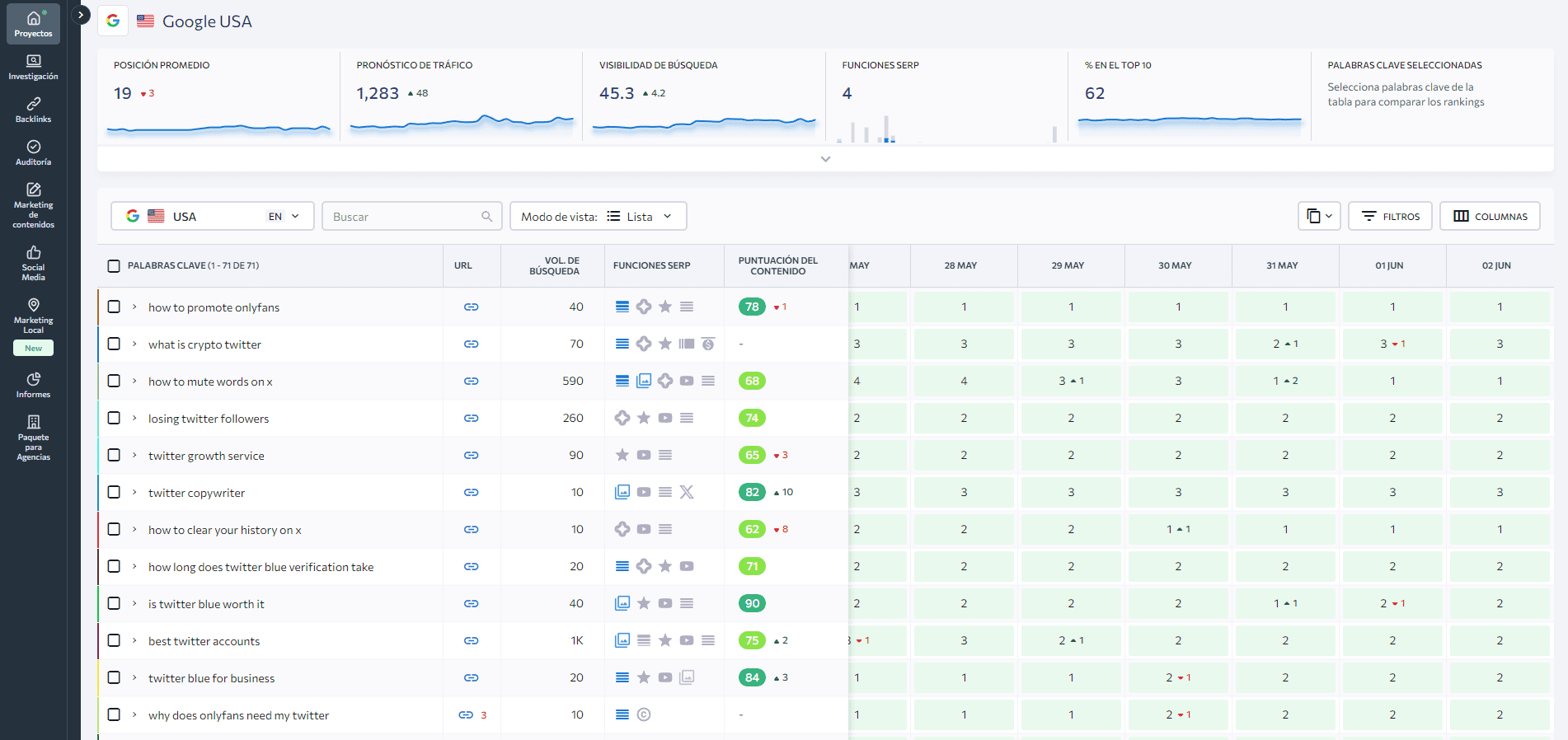
Task: Sort by Puntuación del Contenido column header
Action: click(778, 265)
